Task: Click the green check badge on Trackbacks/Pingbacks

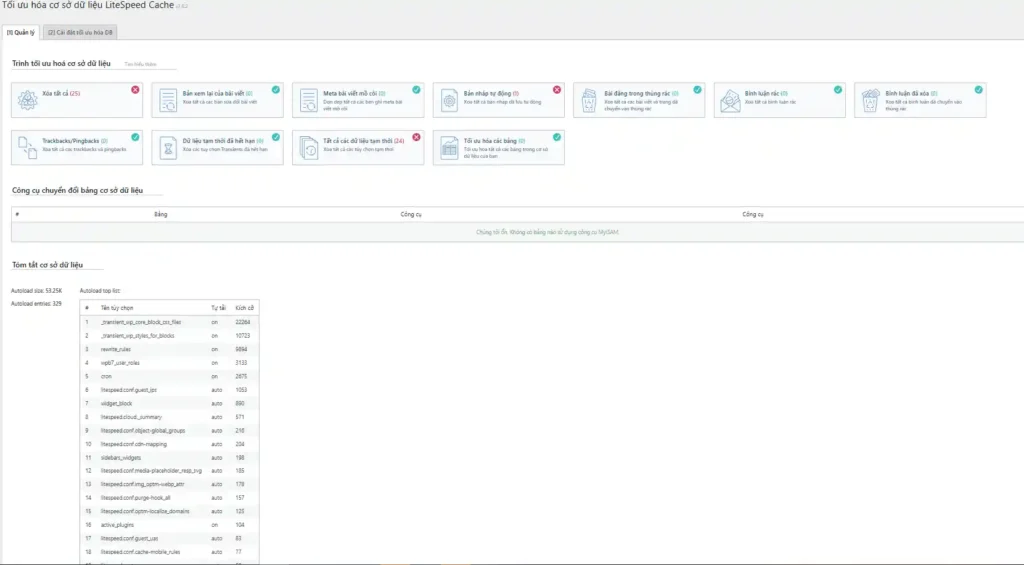Action: click(135, 137)
